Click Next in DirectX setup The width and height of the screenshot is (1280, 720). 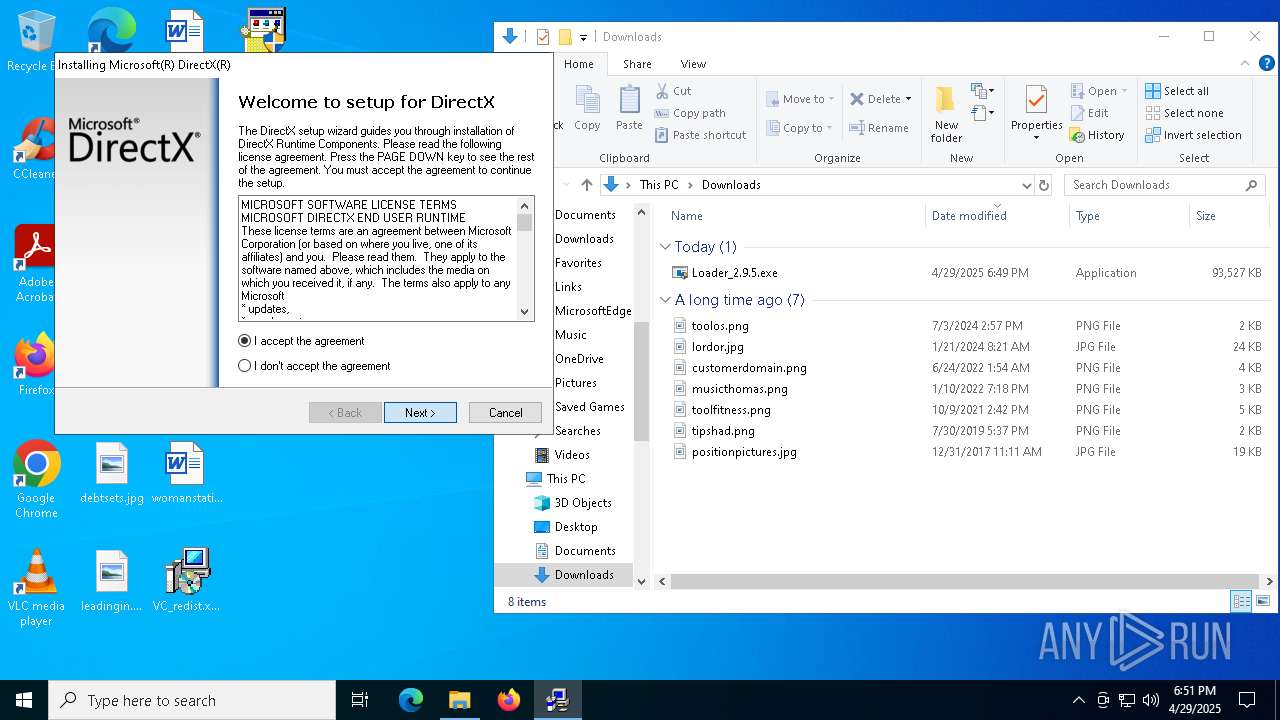pyautogui.click(x=420, y=412)
